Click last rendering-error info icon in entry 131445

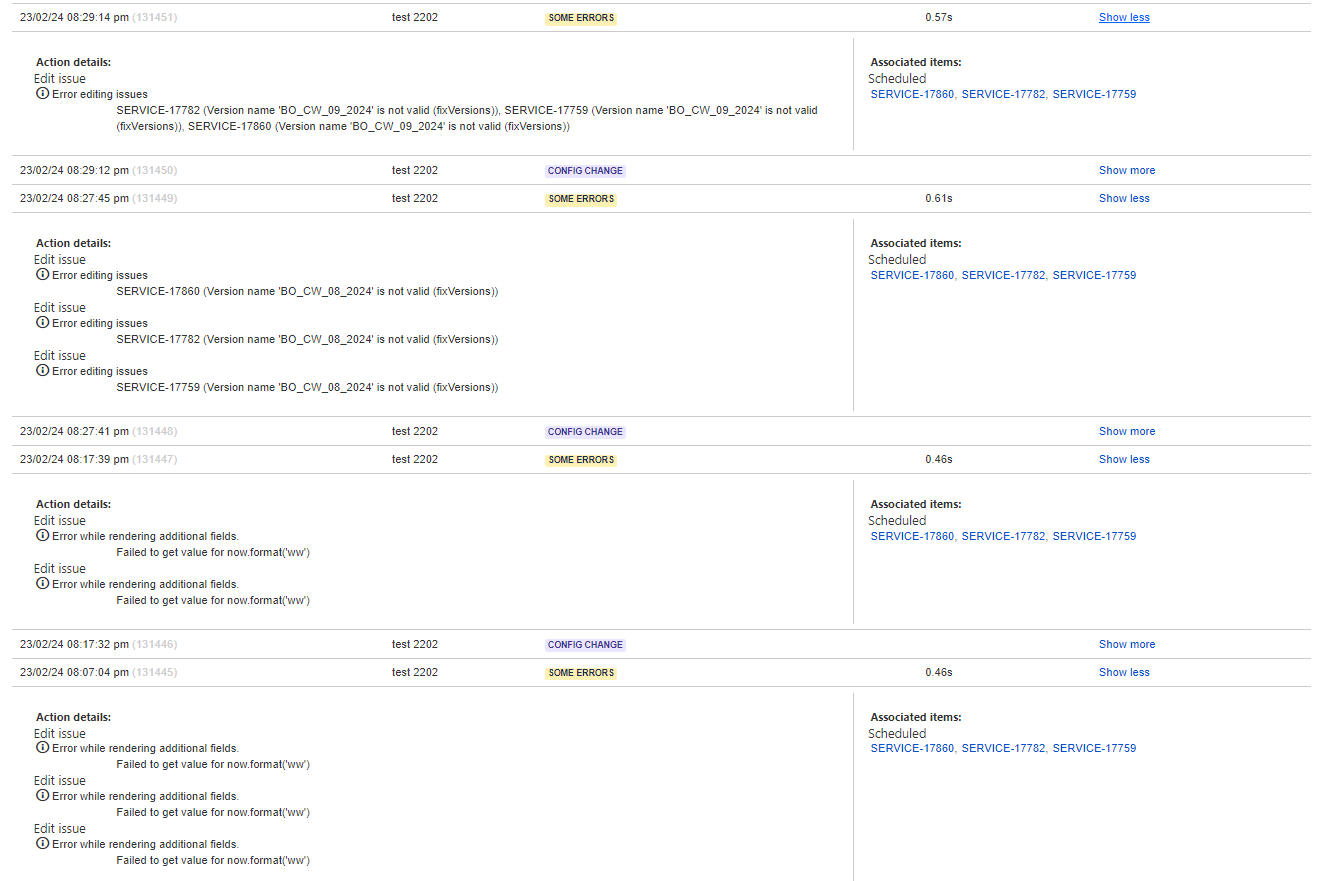tap(42, 844)
